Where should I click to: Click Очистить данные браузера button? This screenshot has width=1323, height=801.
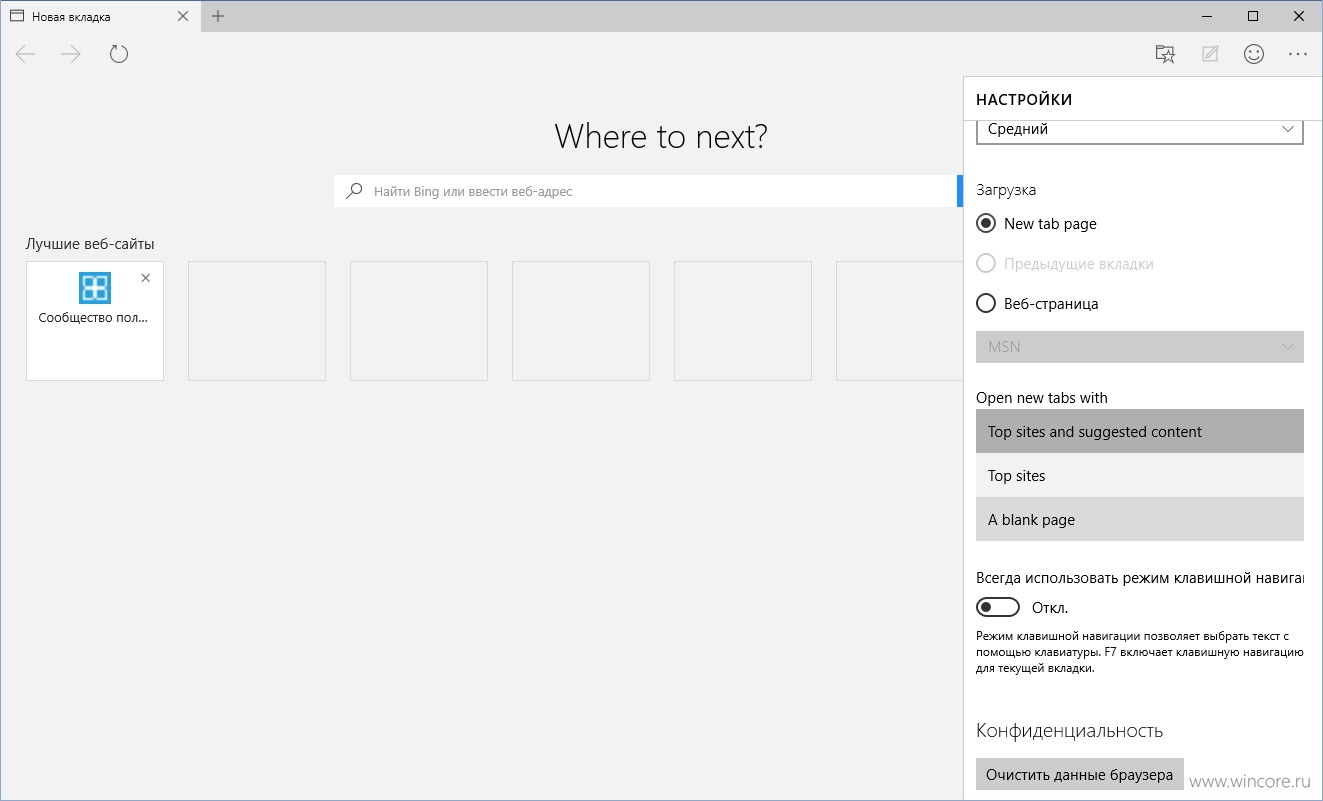(x=1080, y=775)
